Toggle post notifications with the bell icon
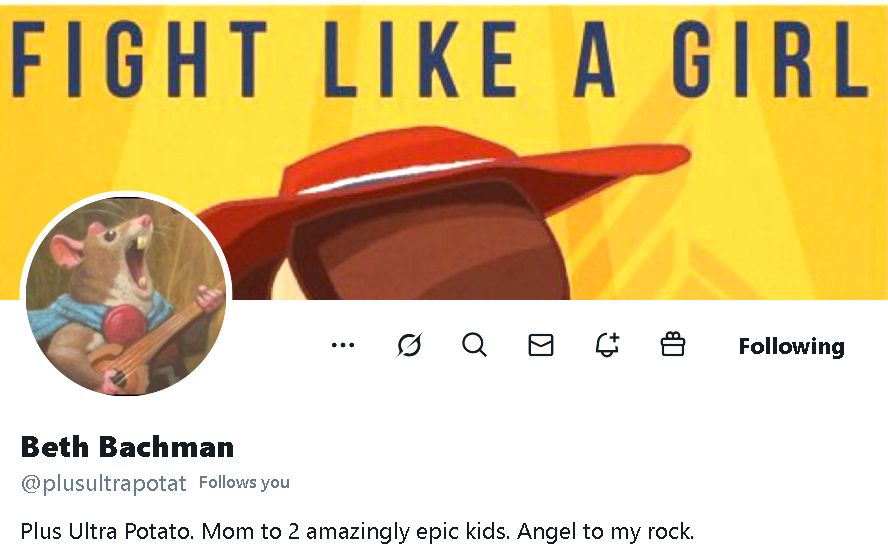 tap(607, 346)
